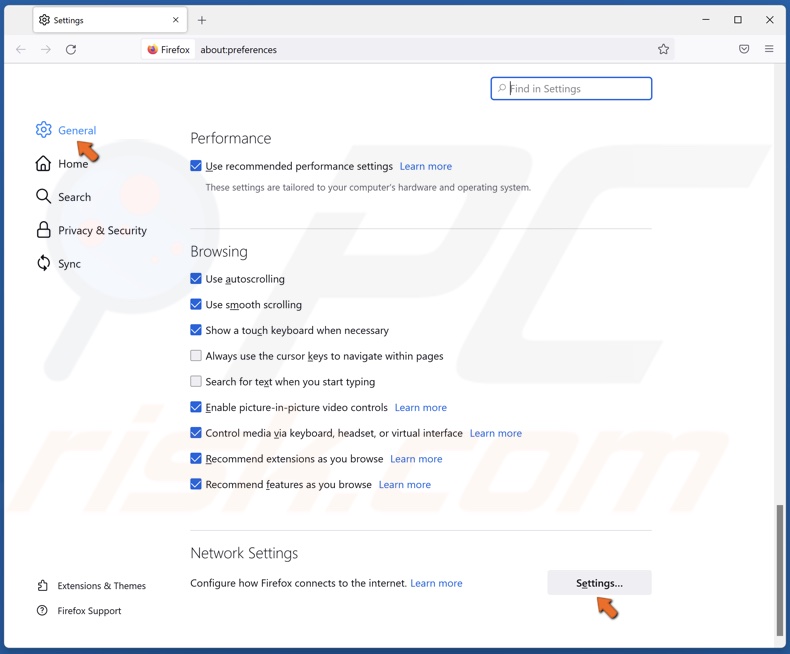
Task: Click the Settings tab gear icon
Action: (x=44, y=20)
